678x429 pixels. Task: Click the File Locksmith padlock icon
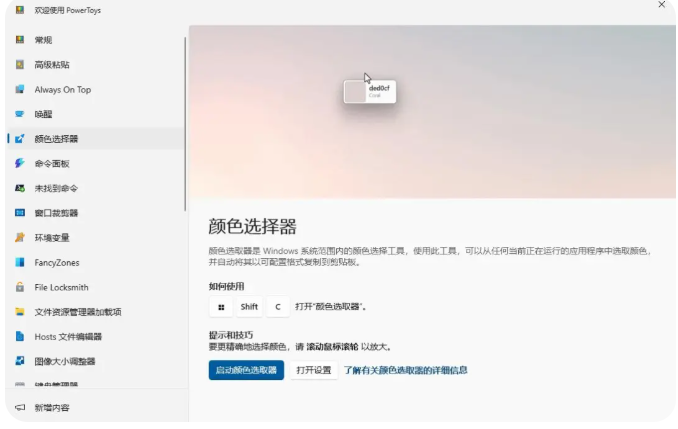(x=20, y=287)
